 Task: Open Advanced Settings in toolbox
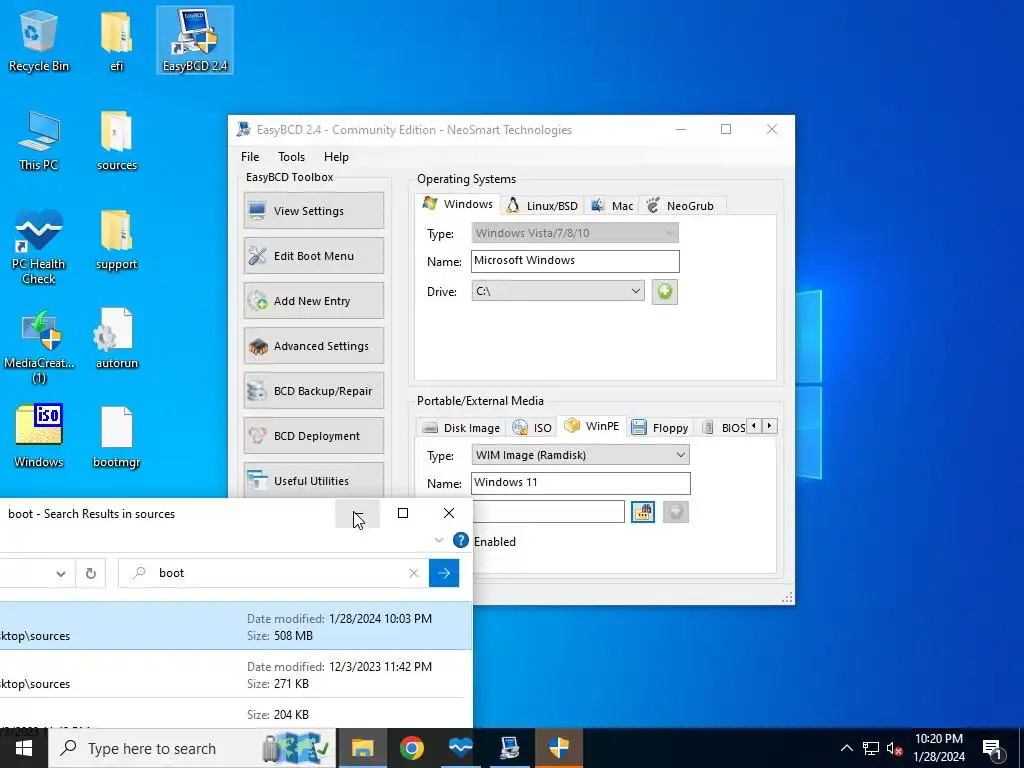coord(313,345)
